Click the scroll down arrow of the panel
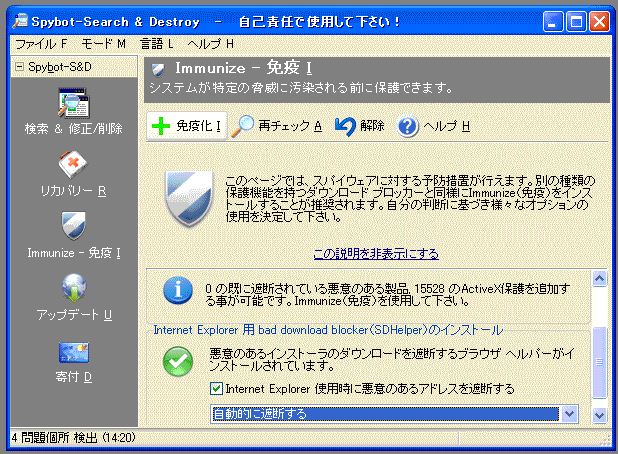This screenshot has width=618, height=454. [x=599, y=415]
